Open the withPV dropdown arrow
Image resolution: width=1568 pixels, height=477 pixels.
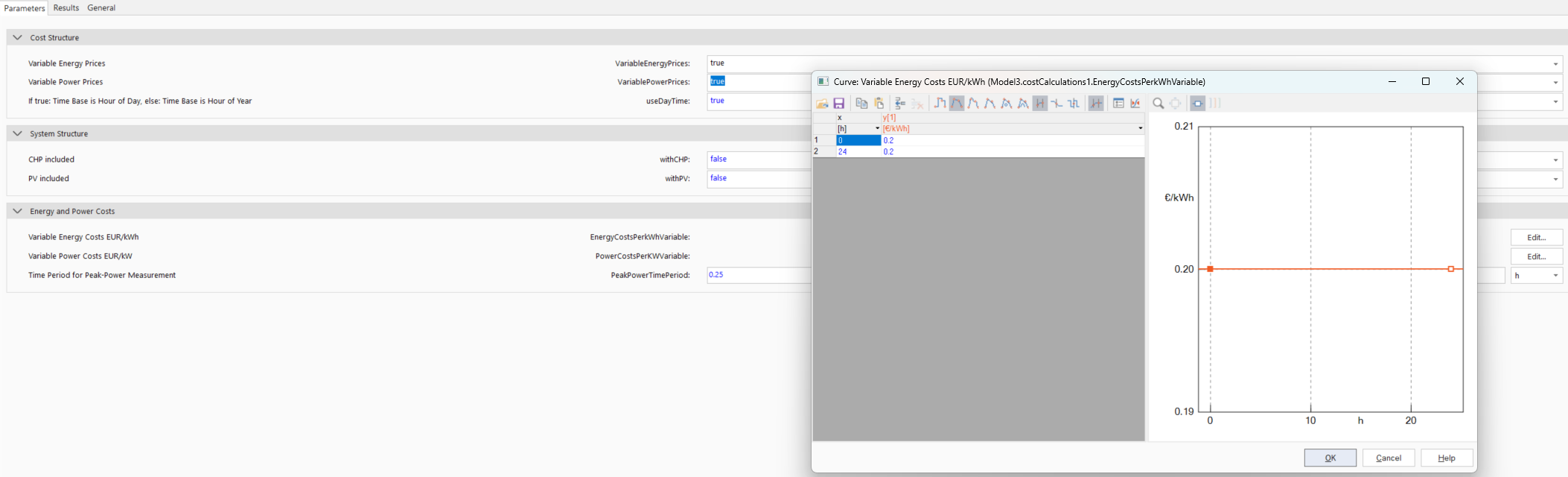point(1555,179)
